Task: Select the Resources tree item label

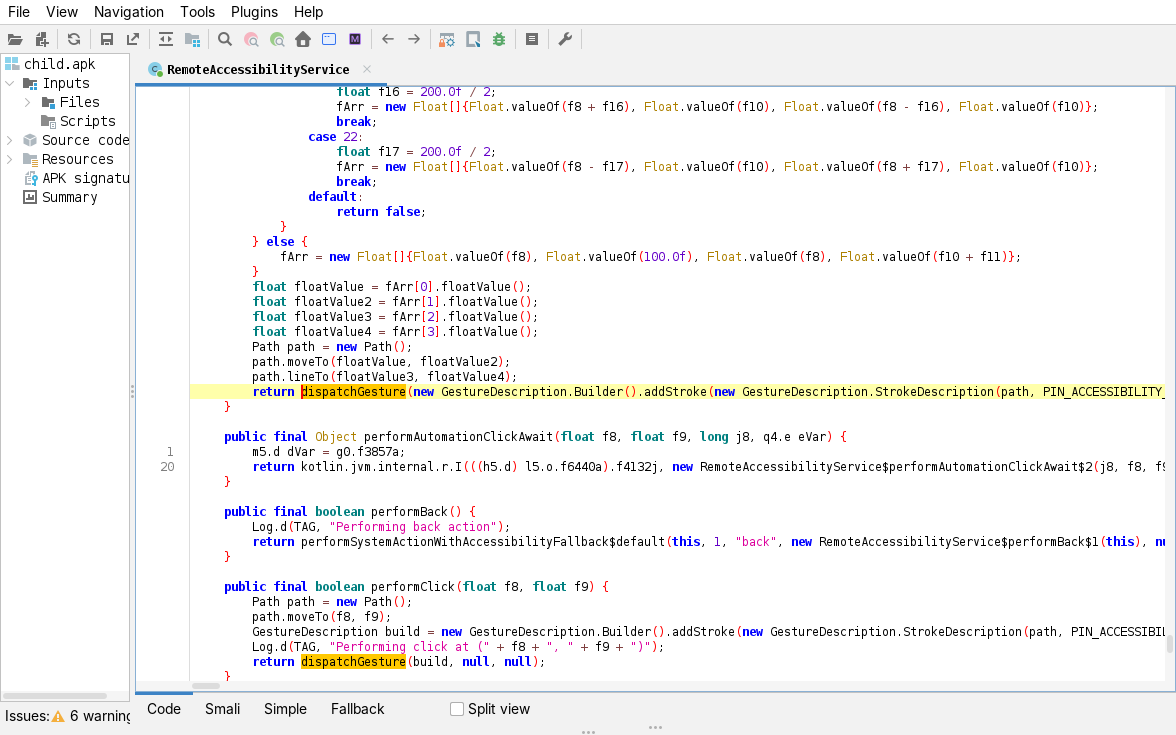Action: pos(77,159)
